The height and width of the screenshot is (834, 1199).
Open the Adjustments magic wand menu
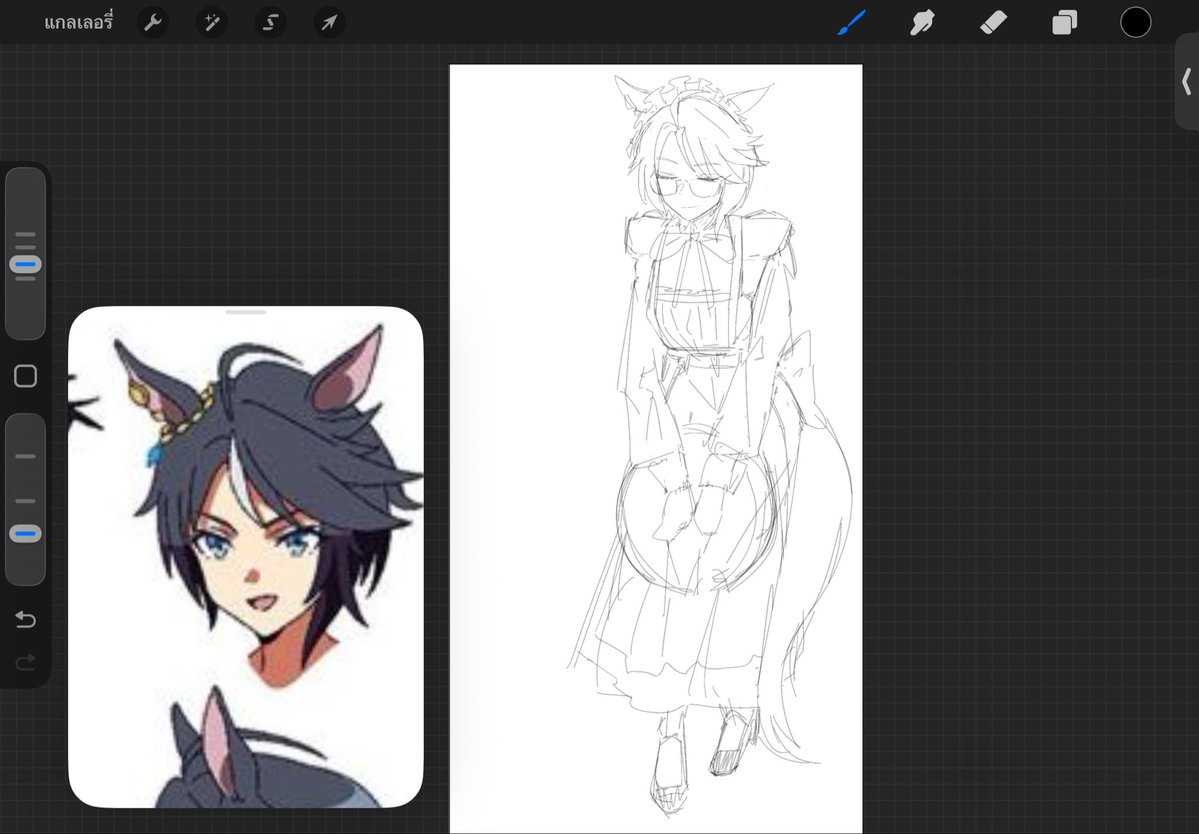tap(212, 22)
